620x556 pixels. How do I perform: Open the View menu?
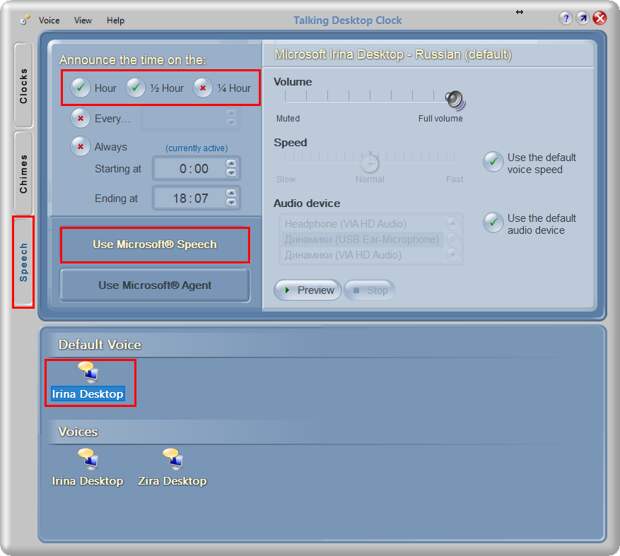pyautogui.click(x=83, y=20)
